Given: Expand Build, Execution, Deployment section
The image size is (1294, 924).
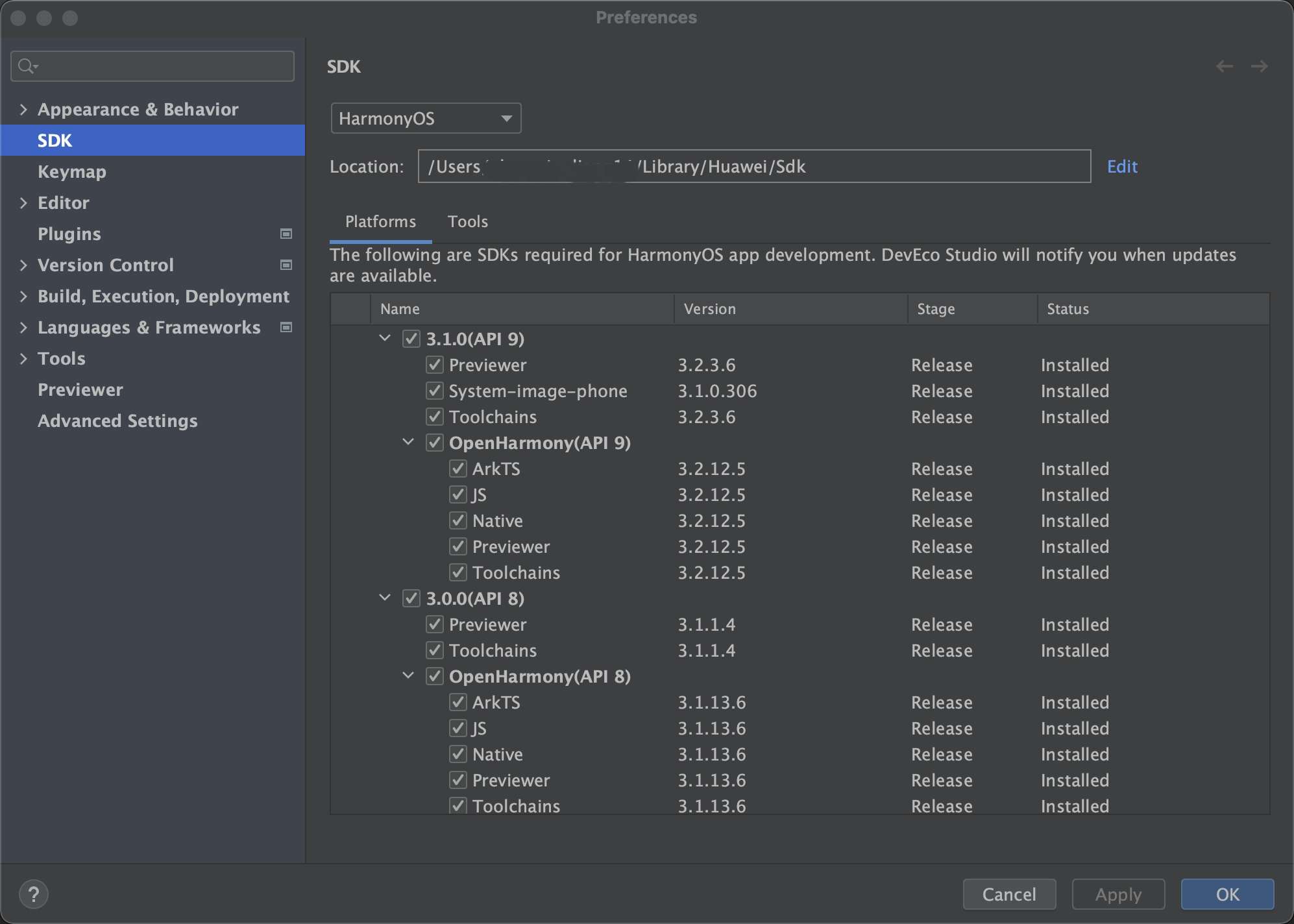Looking at the screenshot, I should coord(23,296).
